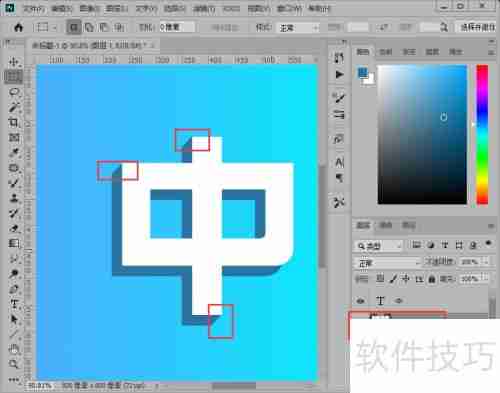Toggle shape layer filter in Layers panel
The height and width of the screenshot is (393, 500).
click(x=459, y=245)
